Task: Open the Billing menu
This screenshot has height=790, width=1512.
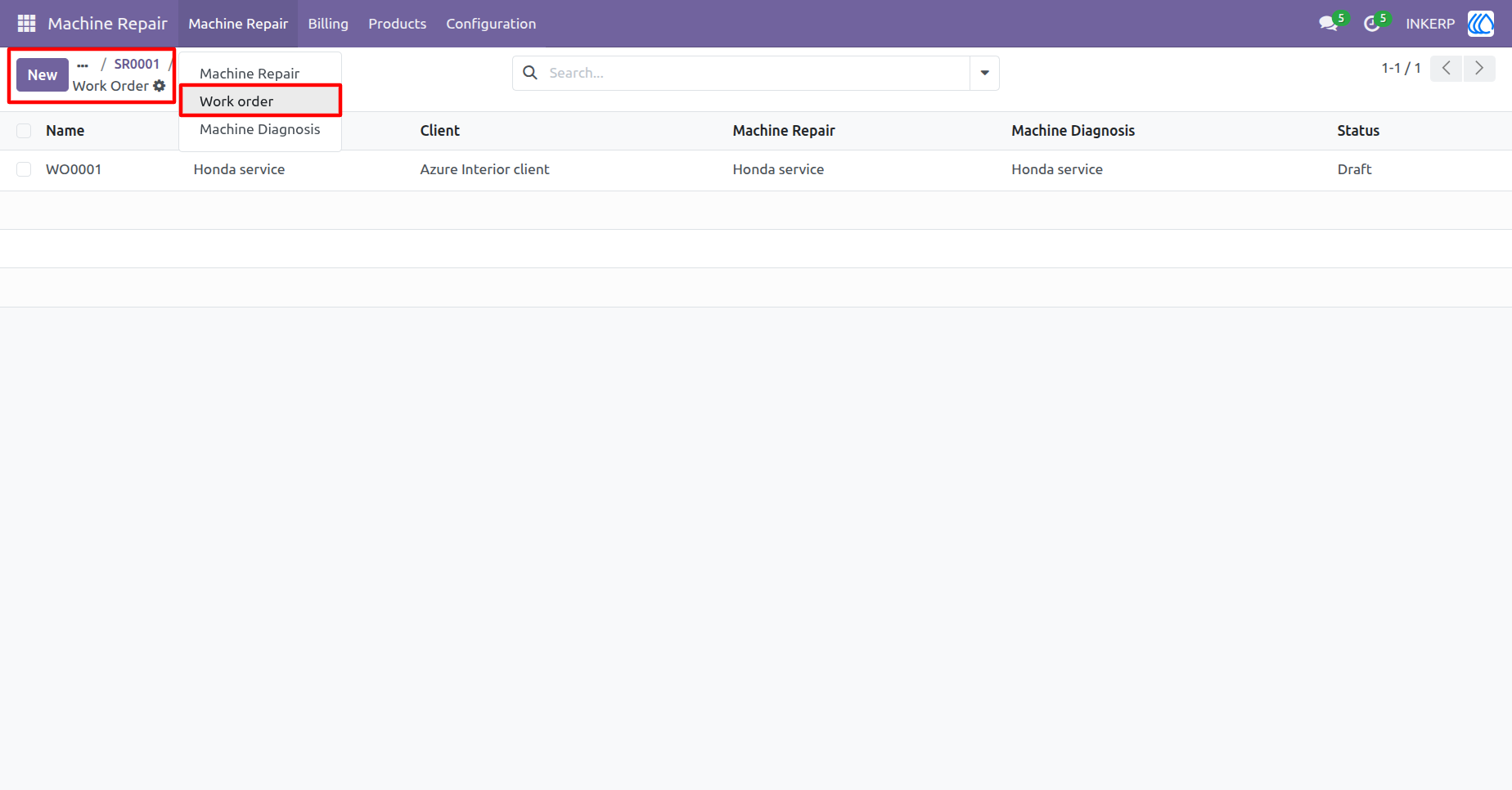Action: point(328,24)
